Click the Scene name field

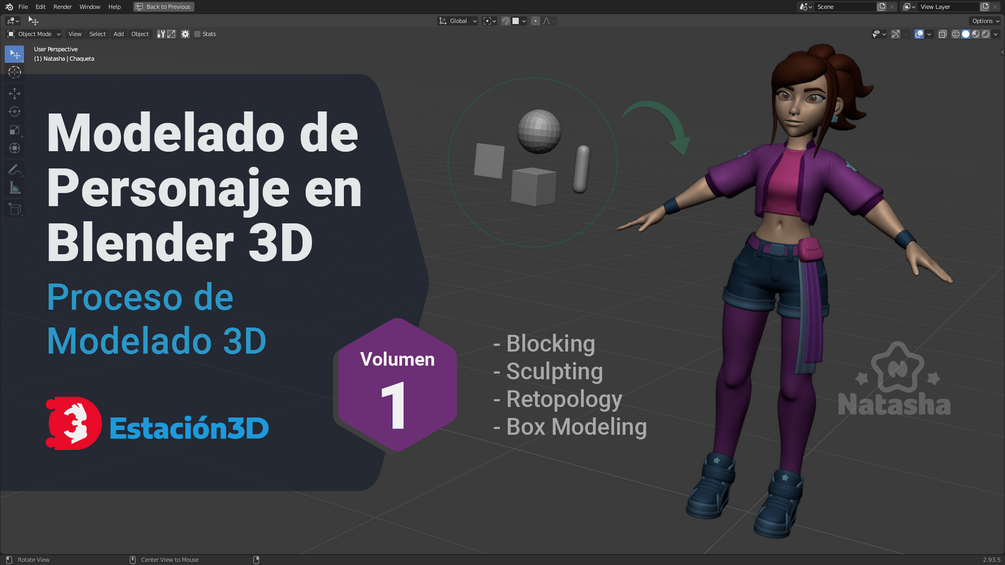(845, 6)
